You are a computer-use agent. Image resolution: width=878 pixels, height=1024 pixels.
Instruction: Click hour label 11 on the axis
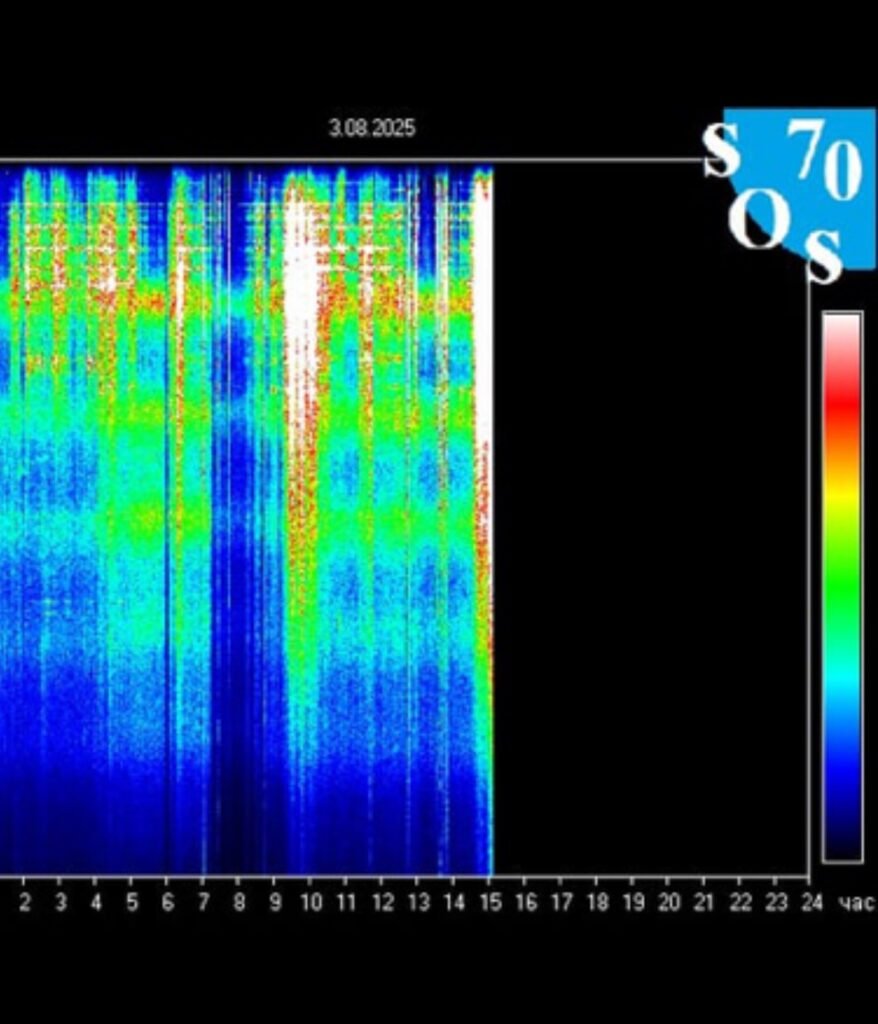tap(346, 903)
